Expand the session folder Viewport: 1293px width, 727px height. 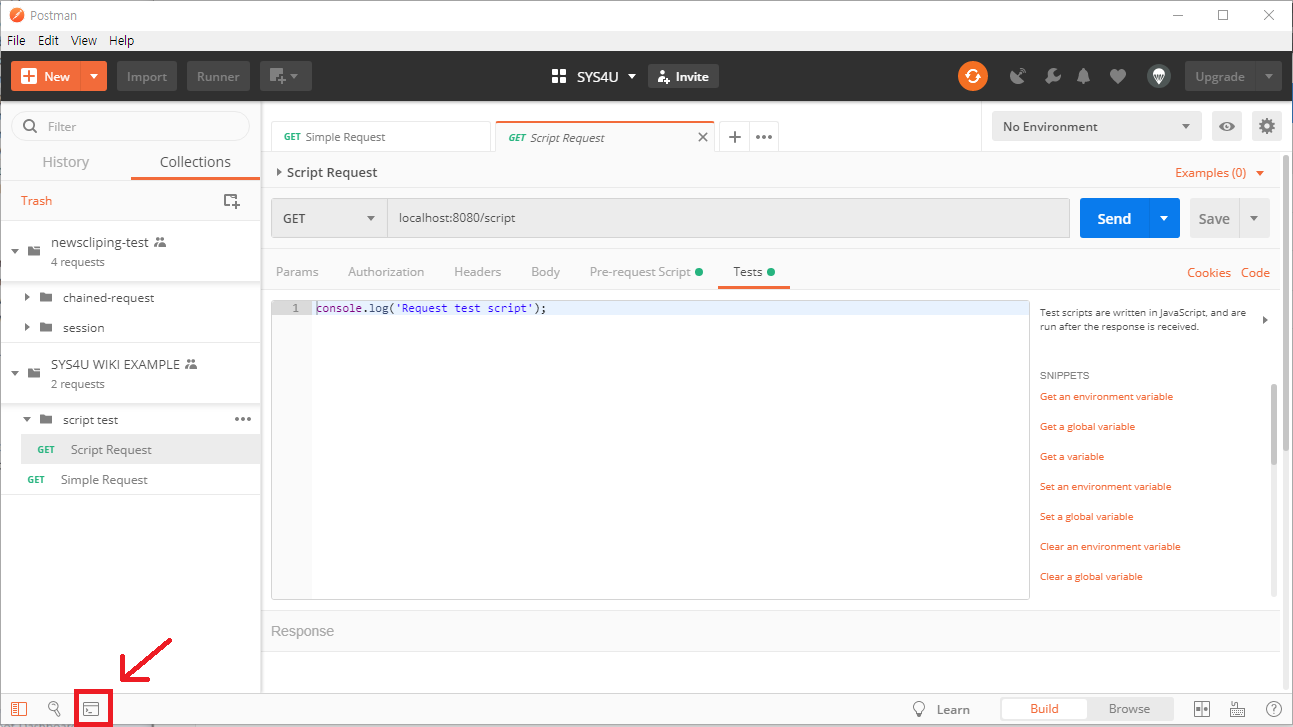tap(27, 328)
